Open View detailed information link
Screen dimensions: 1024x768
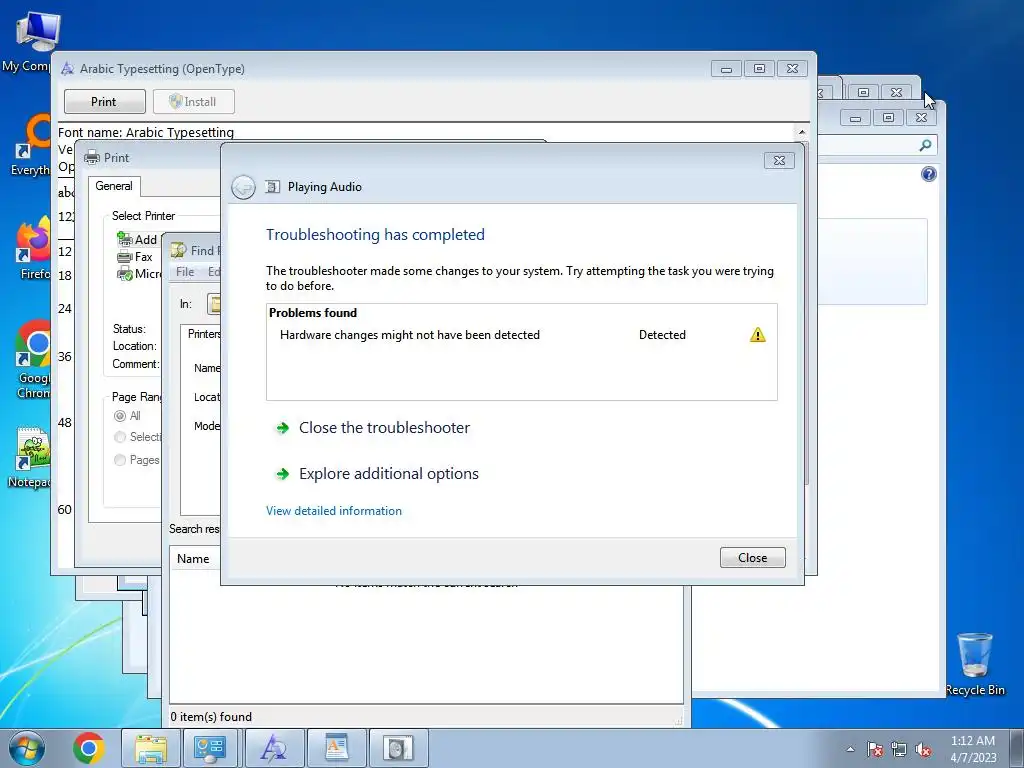point(334,511)
